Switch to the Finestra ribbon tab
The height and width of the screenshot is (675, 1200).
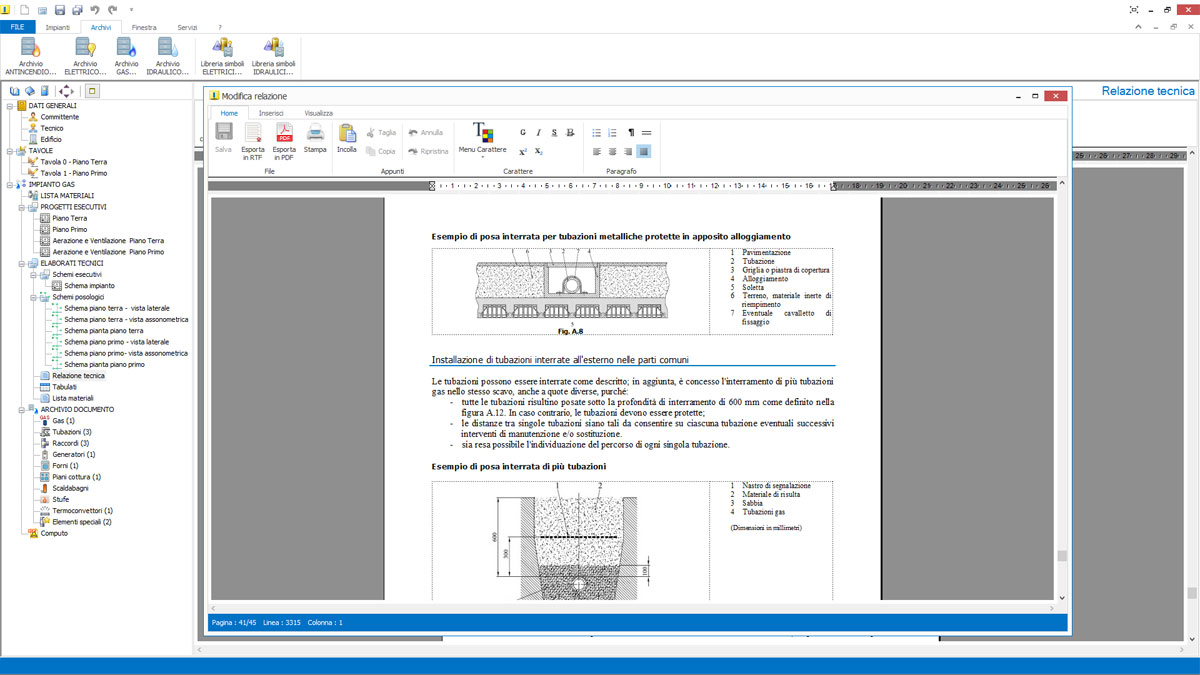144,27
